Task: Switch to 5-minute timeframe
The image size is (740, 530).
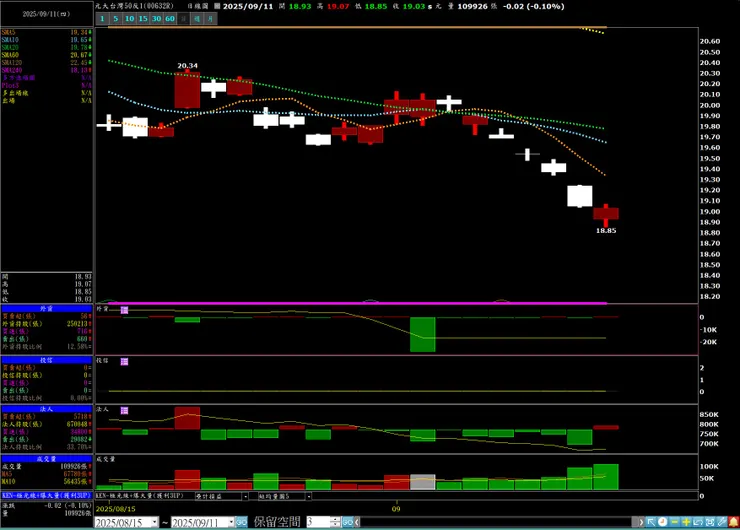Action: click(x=116, y=19)
